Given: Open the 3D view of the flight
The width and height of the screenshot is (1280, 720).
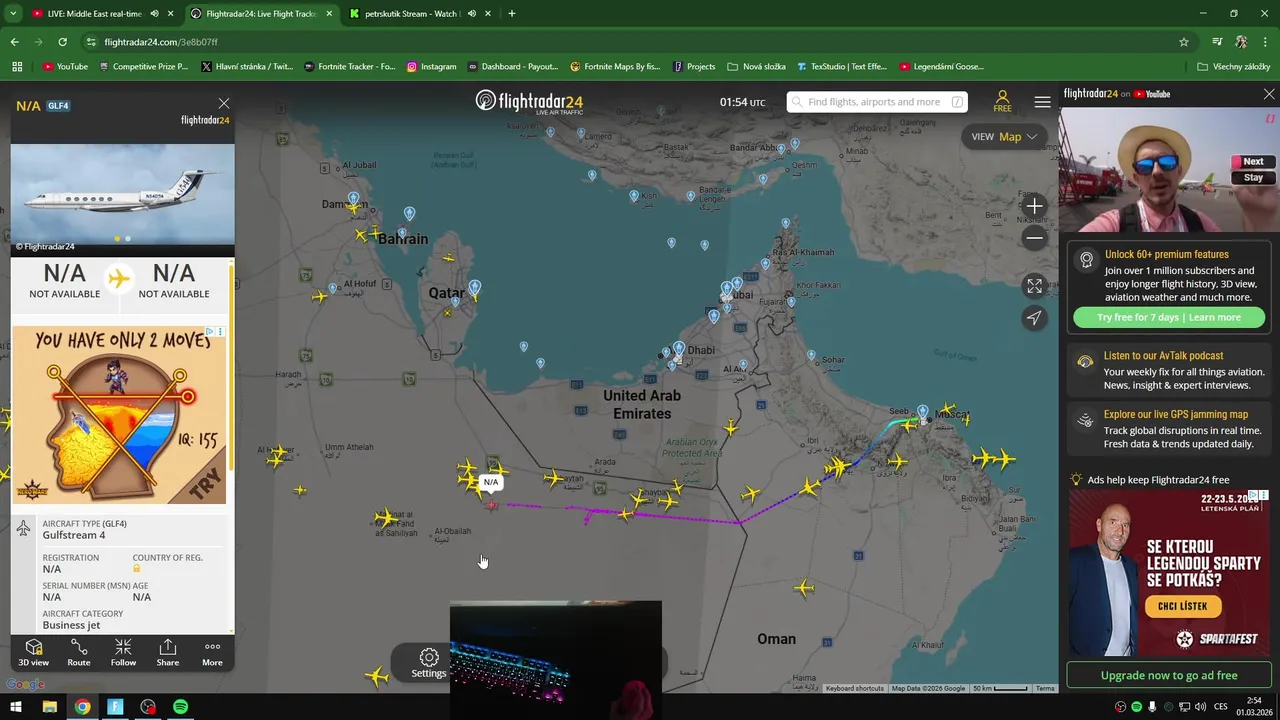Looking at the screenshot, I should point(33,652).
